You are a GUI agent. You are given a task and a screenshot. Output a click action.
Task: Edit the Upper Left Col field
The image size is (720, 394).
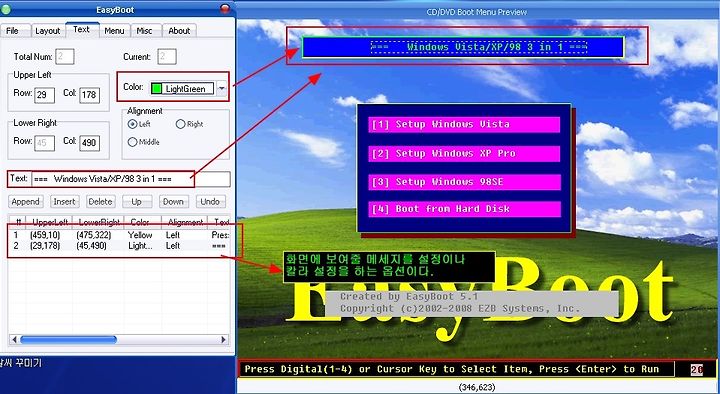click(89, 95)
